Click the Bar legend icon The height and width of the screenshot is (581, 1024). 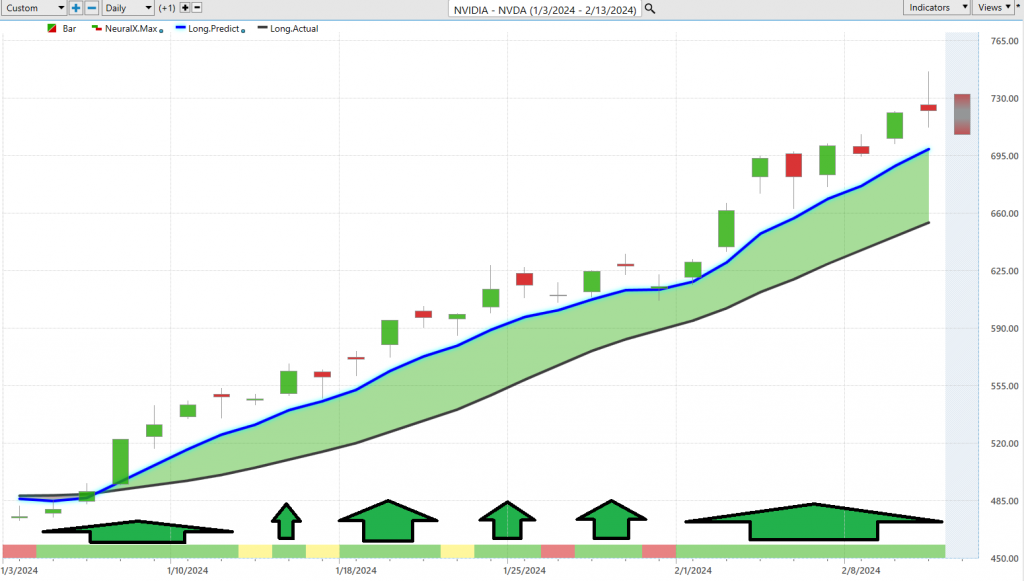point(52,29)
